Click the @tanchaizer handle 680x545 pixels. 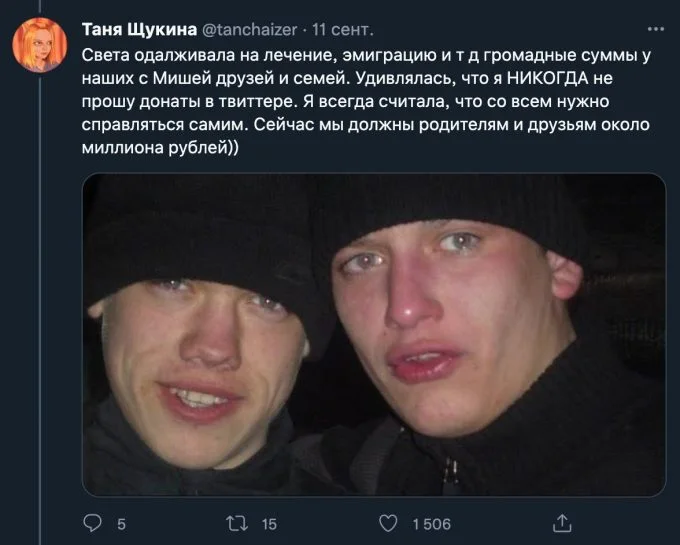point(250,29)
